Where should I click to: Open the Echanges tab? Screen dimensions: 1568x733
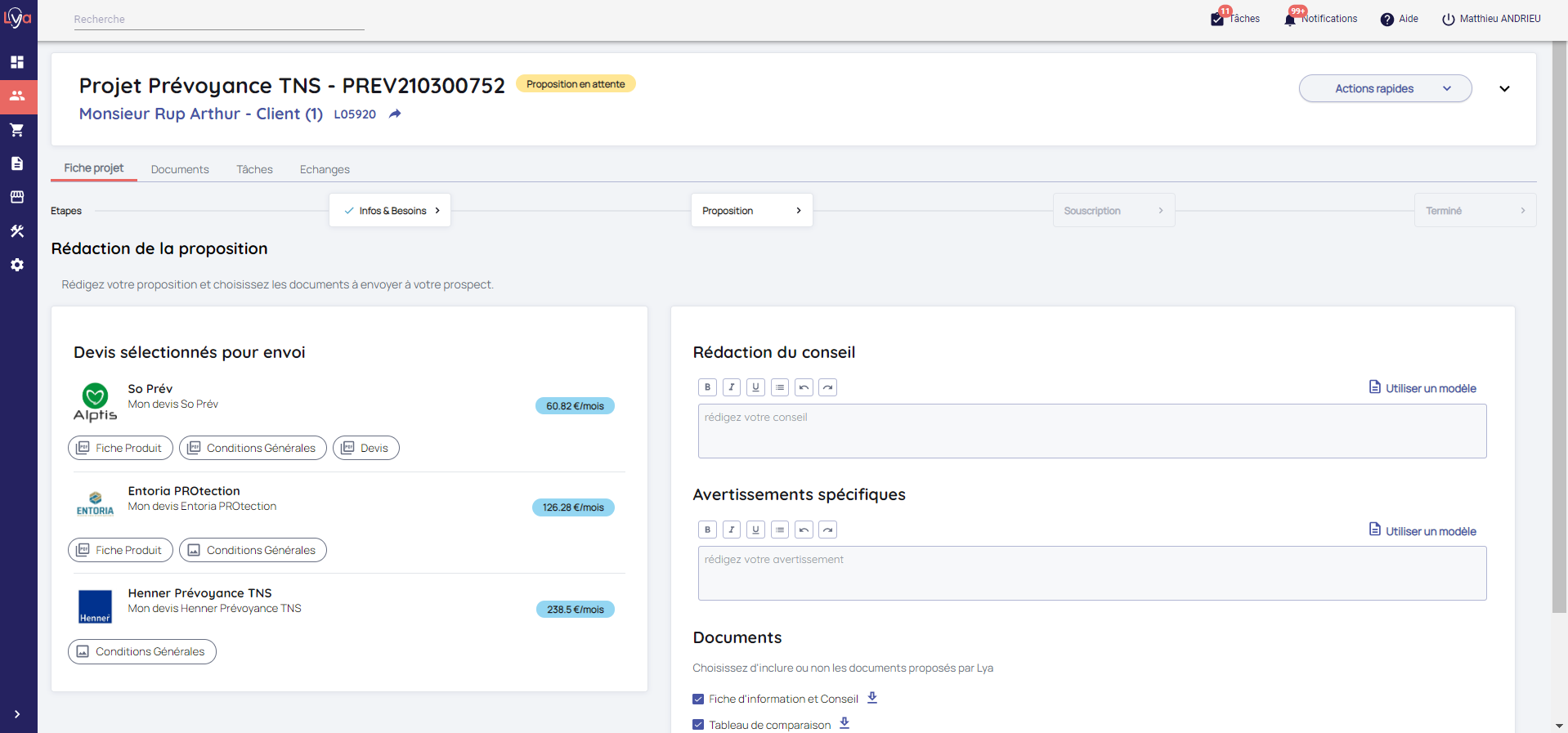pyautogui.click(x=325, y=169)
